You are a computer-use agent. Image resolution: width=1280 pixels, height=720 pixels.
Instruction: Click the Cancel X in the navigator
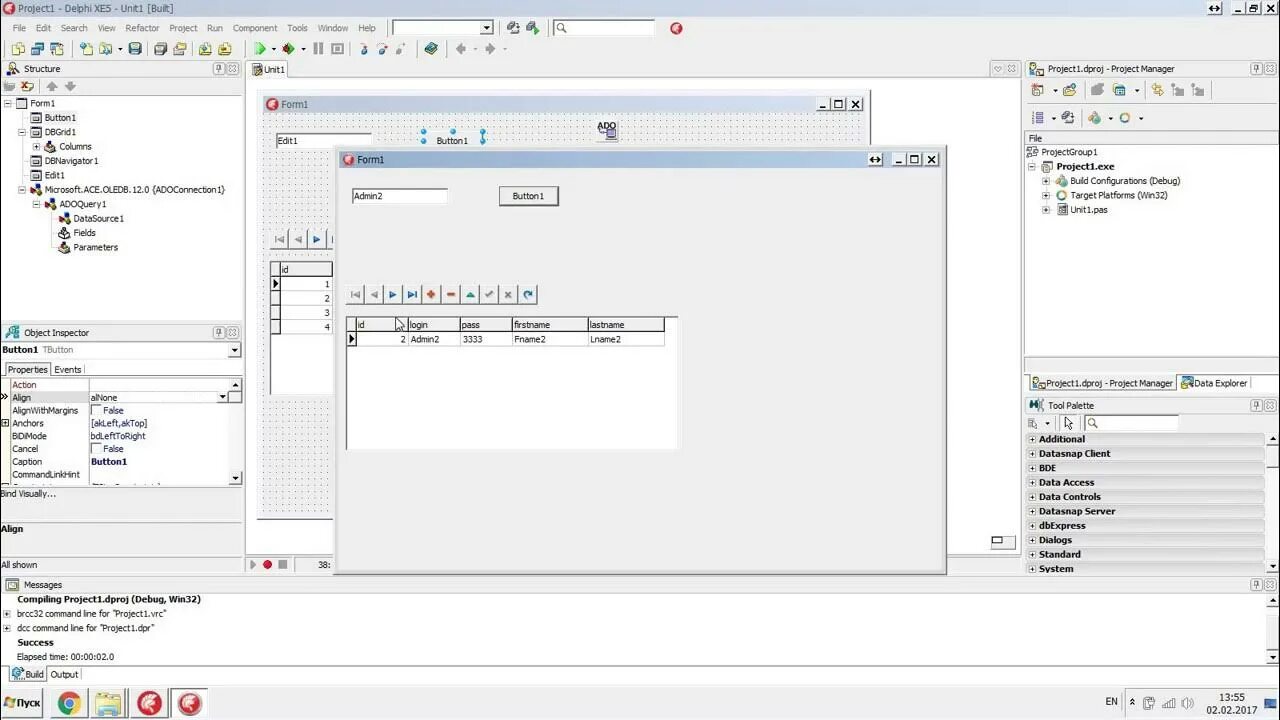tap(508, 294)
